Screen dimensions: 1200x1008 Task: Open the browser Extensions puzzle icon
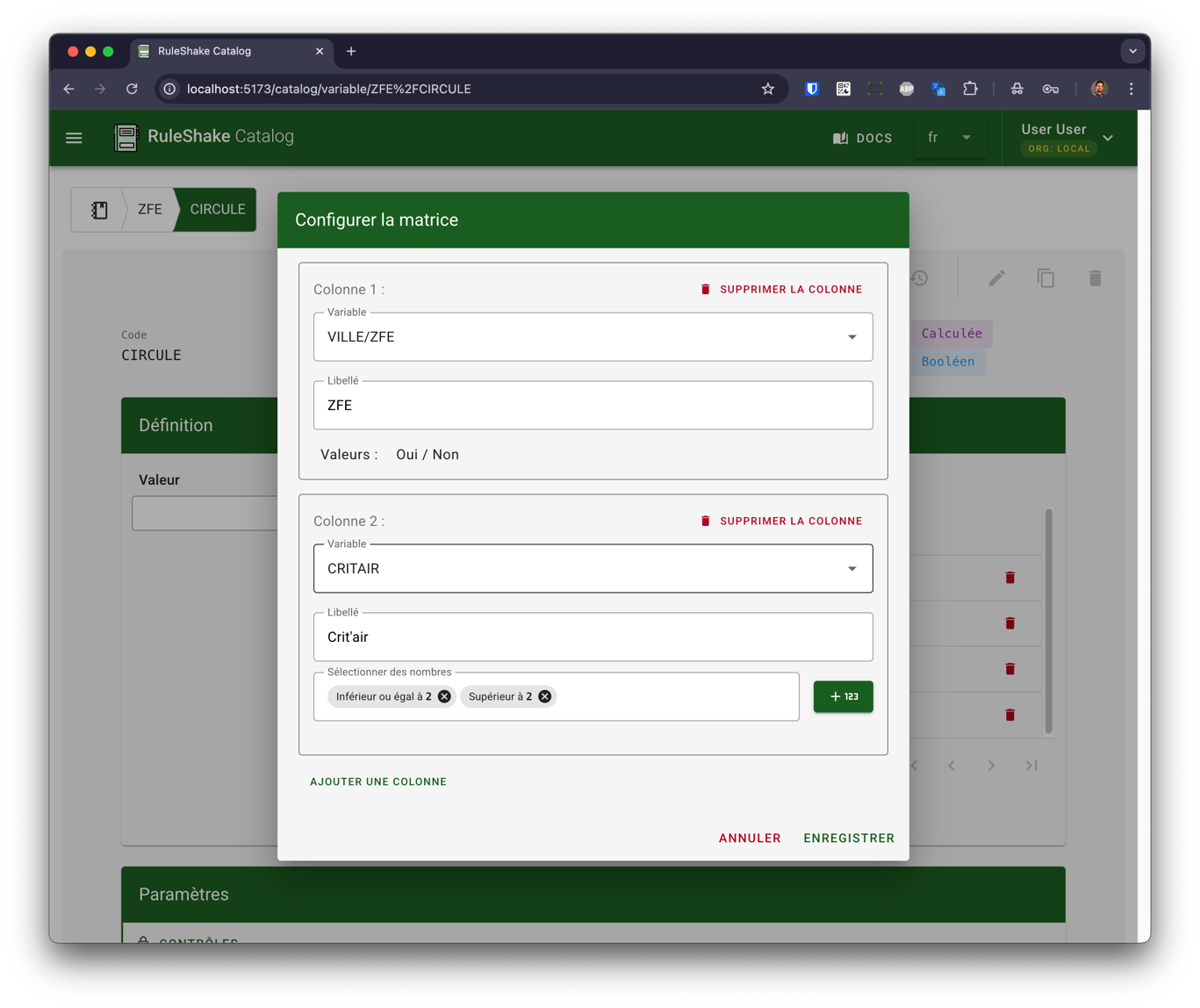970,89
